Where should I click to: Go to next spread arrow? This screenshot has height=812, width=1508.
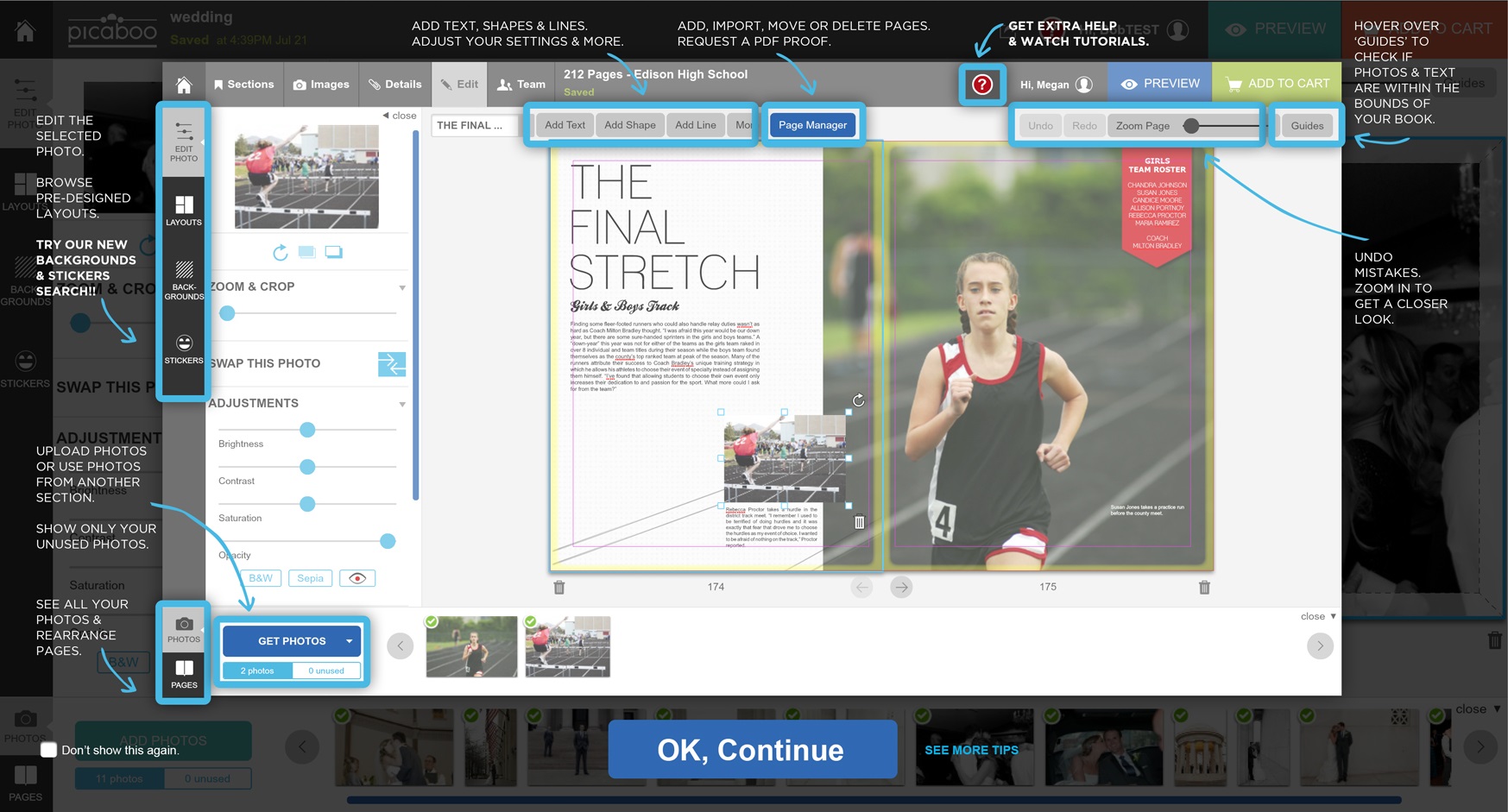point(901,588)
